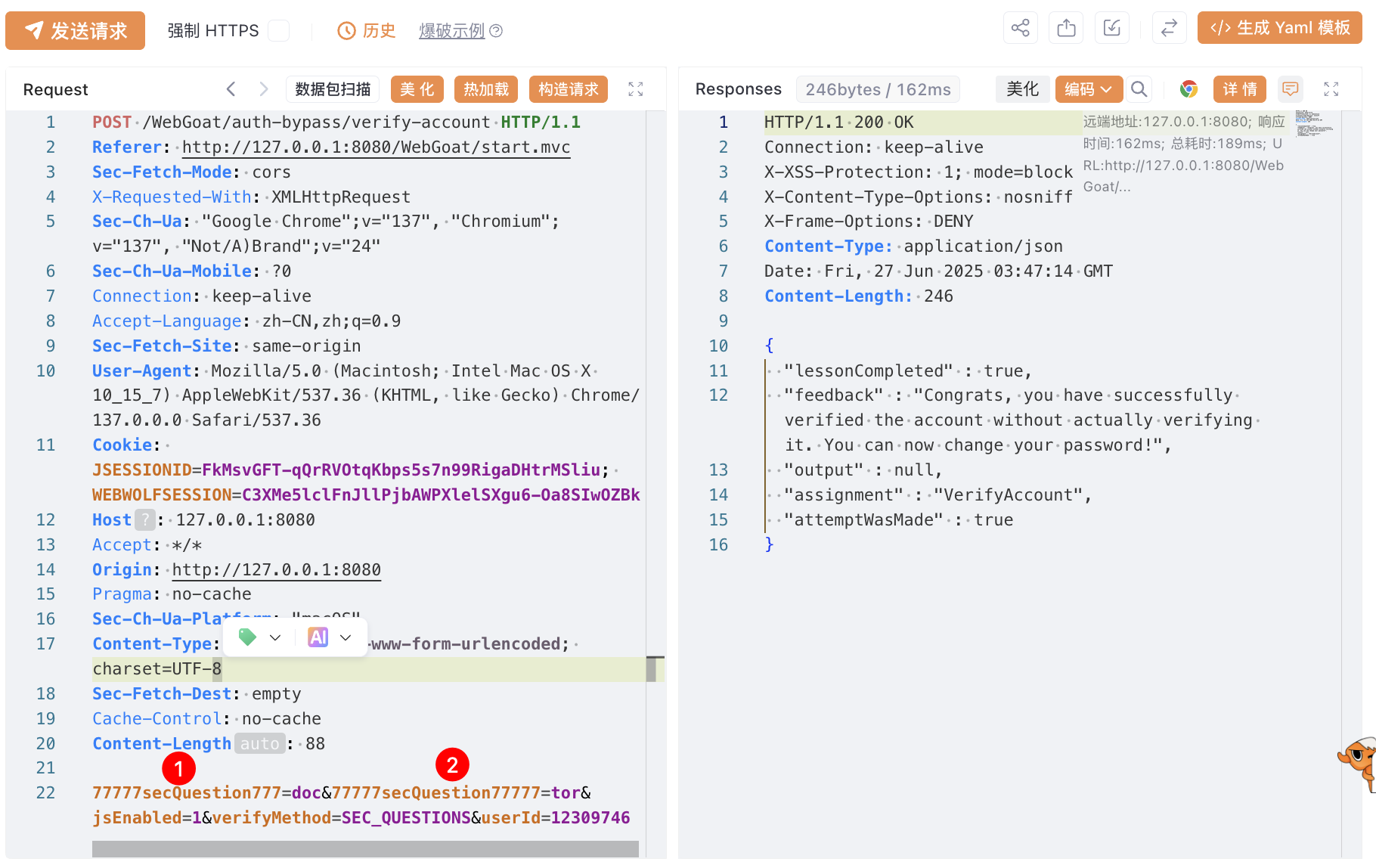Screen dimensions: 1376x868
Task: Click the User-Agent header name
Action: (142, 371)
